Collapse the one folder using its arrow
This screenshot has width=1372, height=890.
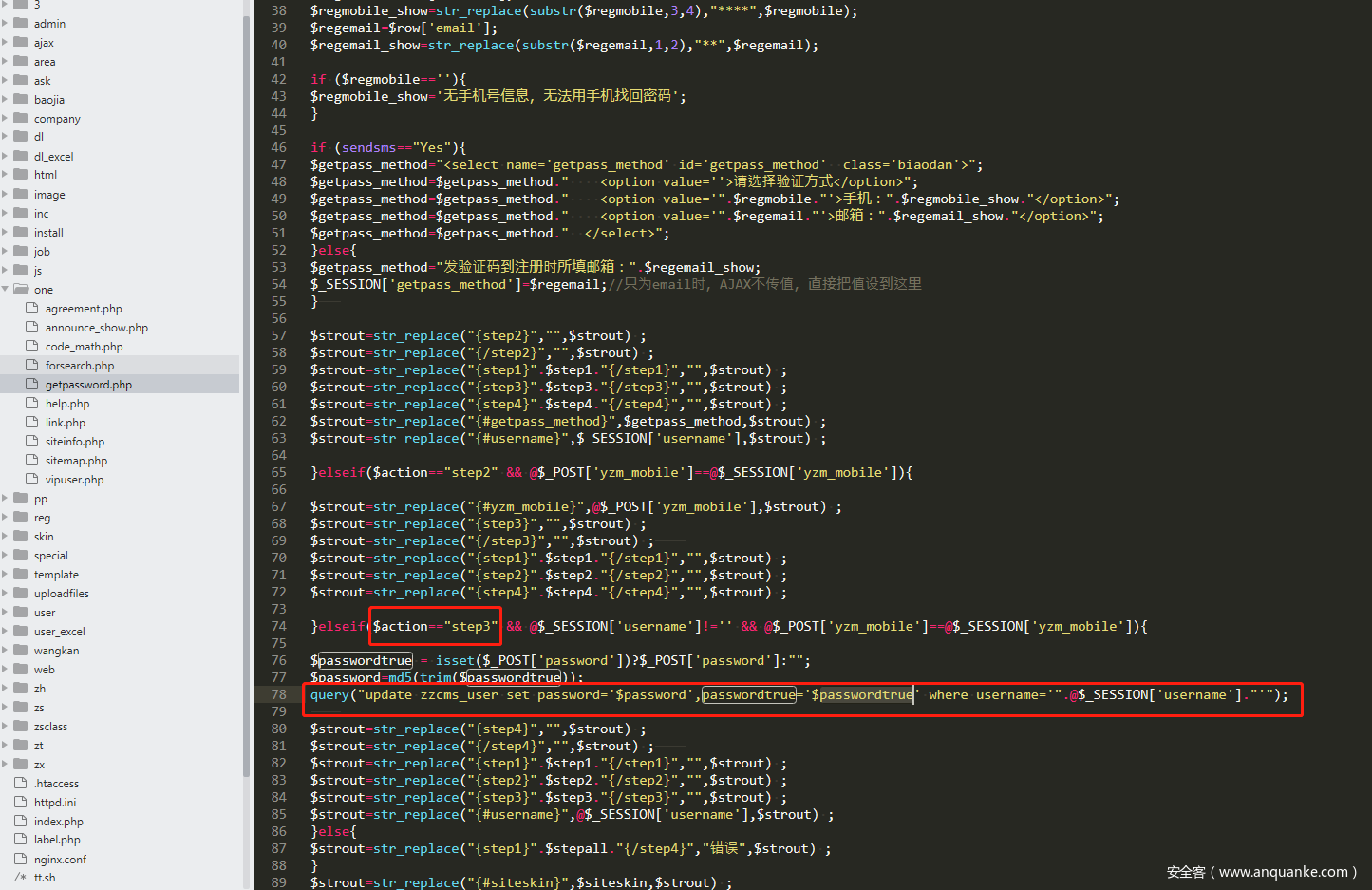coord(6,290)
